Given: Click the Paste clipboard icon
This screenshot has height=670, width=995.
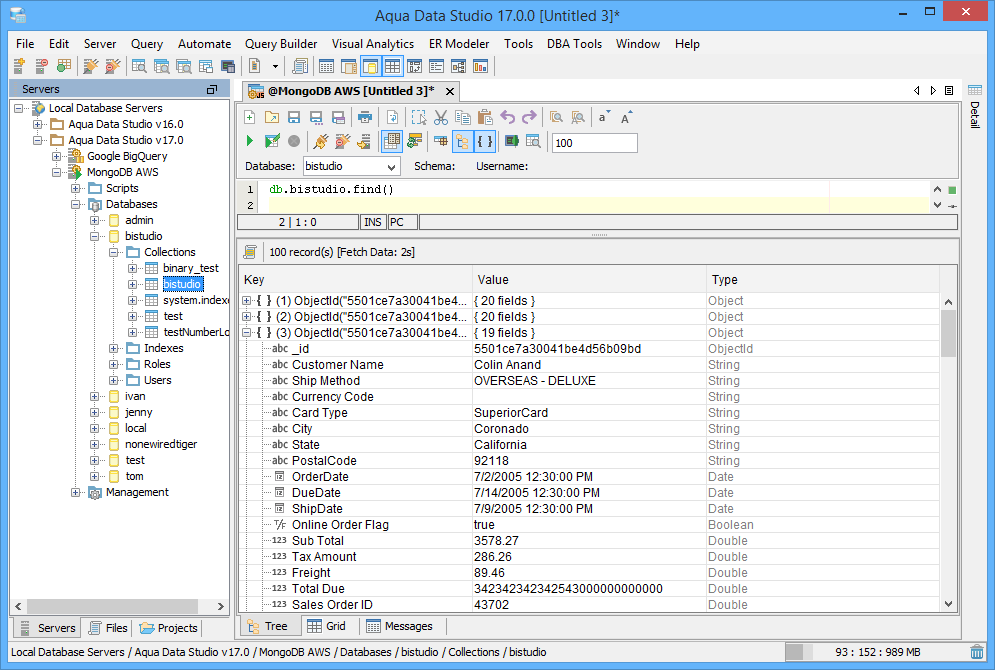Looking at the screenshot, I should 485,117.
